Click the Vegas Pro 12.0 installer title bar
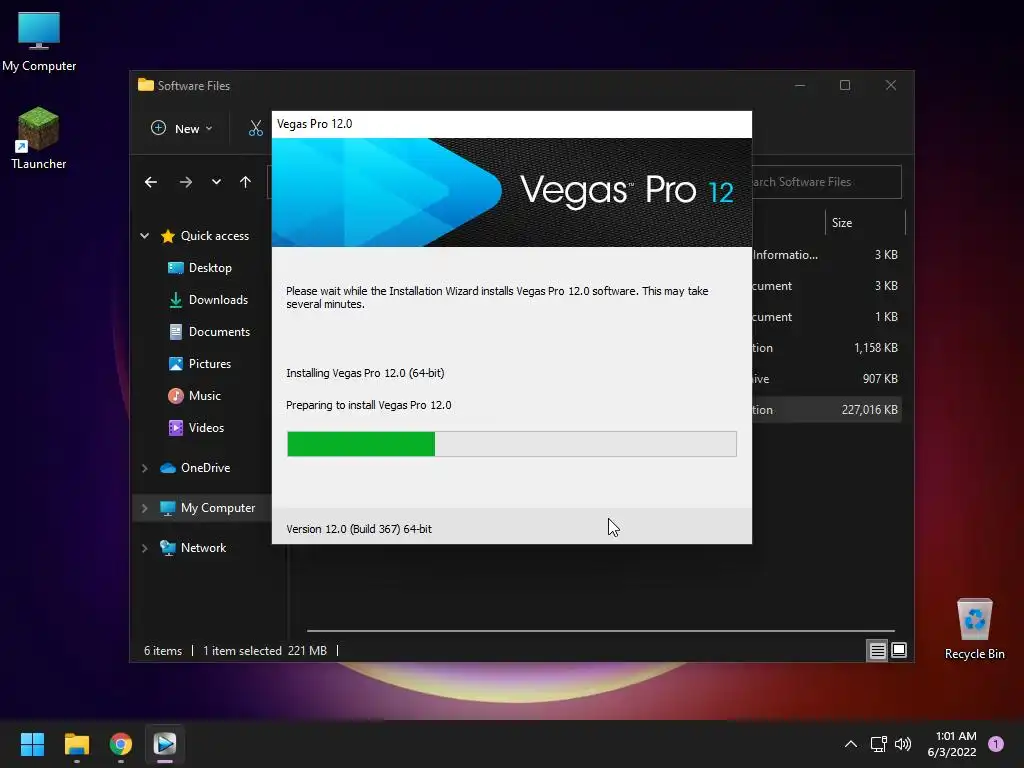The height and width of the screenshot is (768, 1024). click(x=512, y=124)
